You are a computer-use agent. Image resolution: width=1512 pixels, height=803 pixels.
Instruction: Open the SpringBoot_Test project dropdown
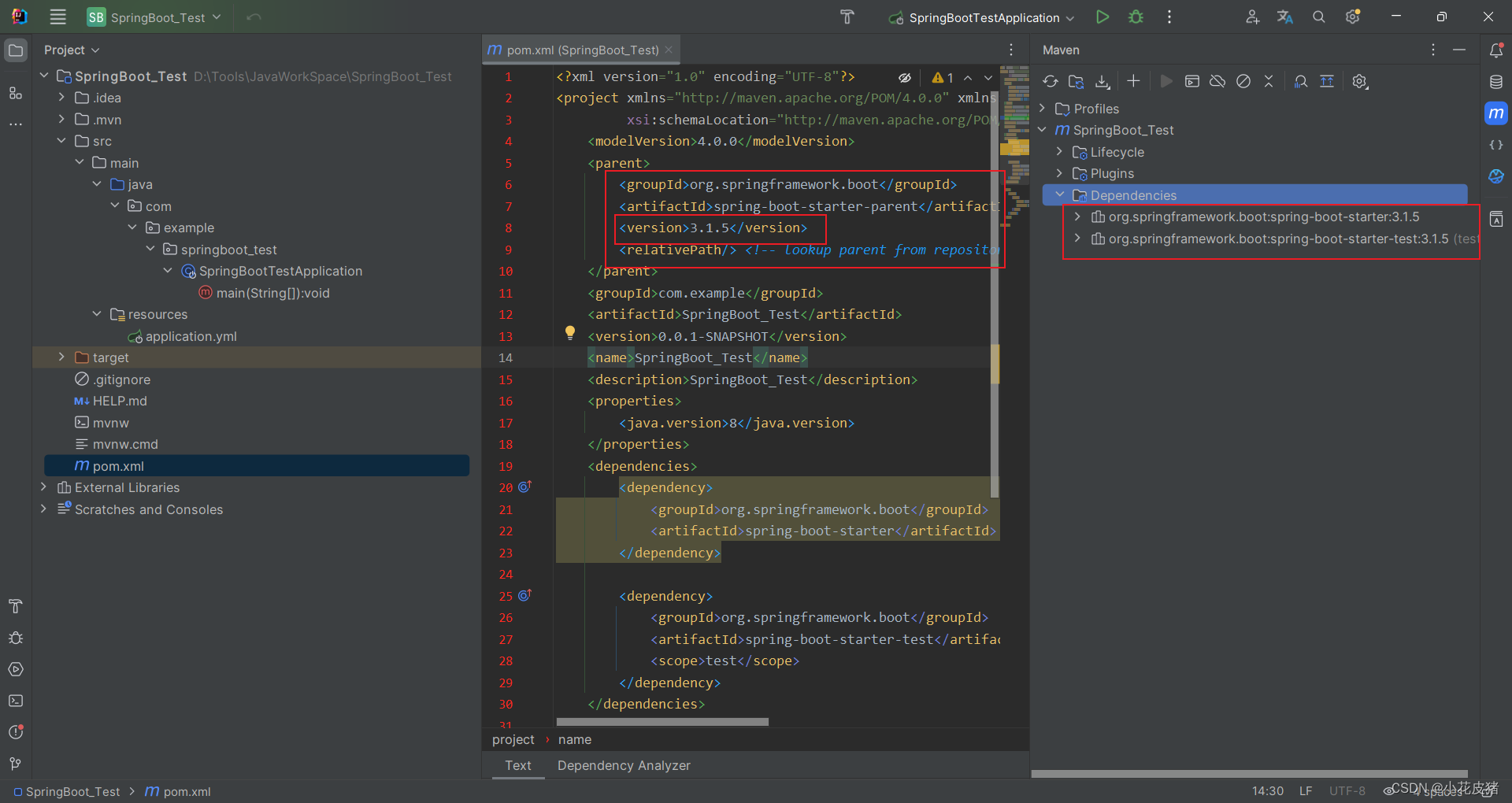point(154,17)
